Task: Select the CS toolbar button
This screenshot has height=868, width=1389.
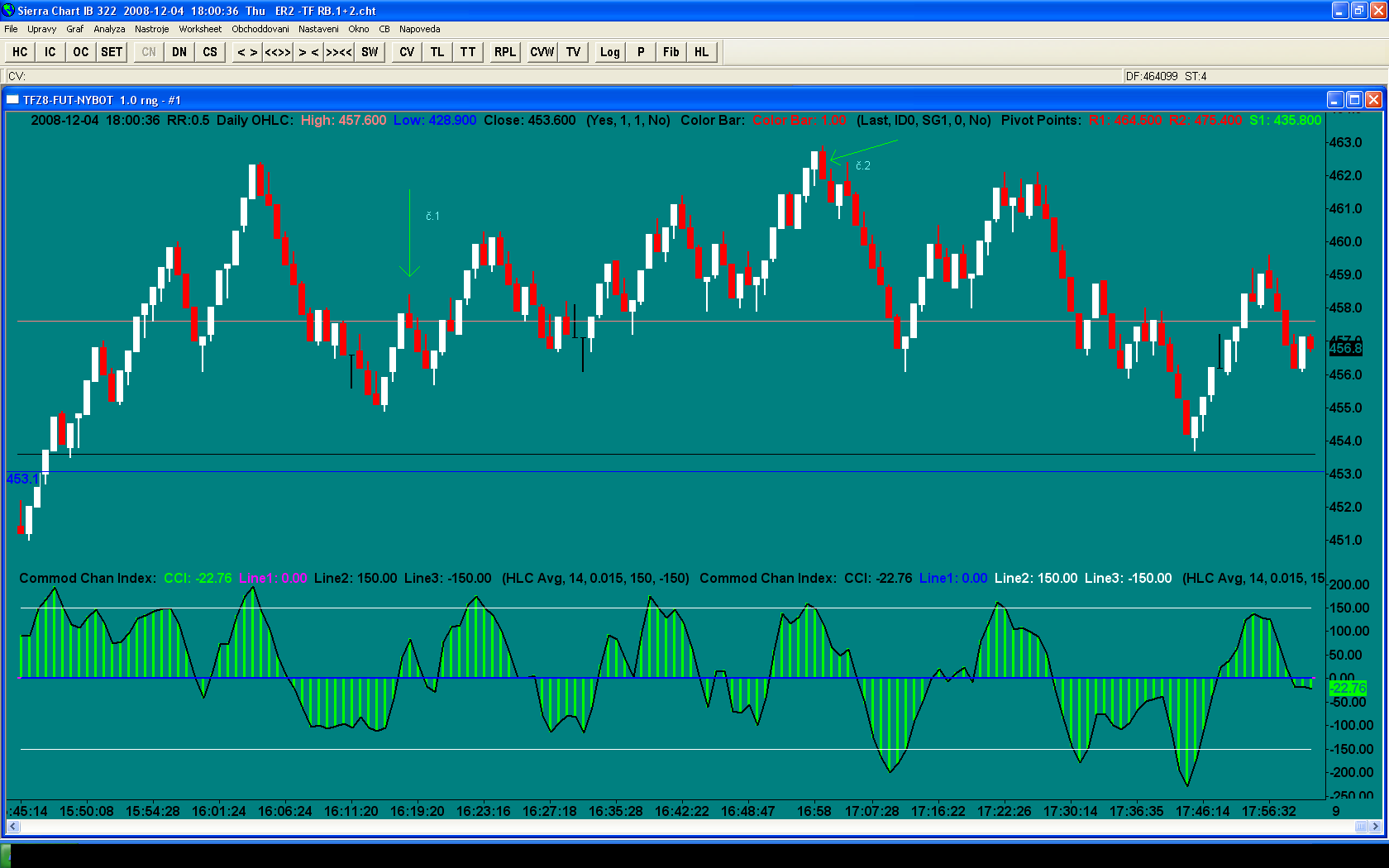Action: pos(210,52)
